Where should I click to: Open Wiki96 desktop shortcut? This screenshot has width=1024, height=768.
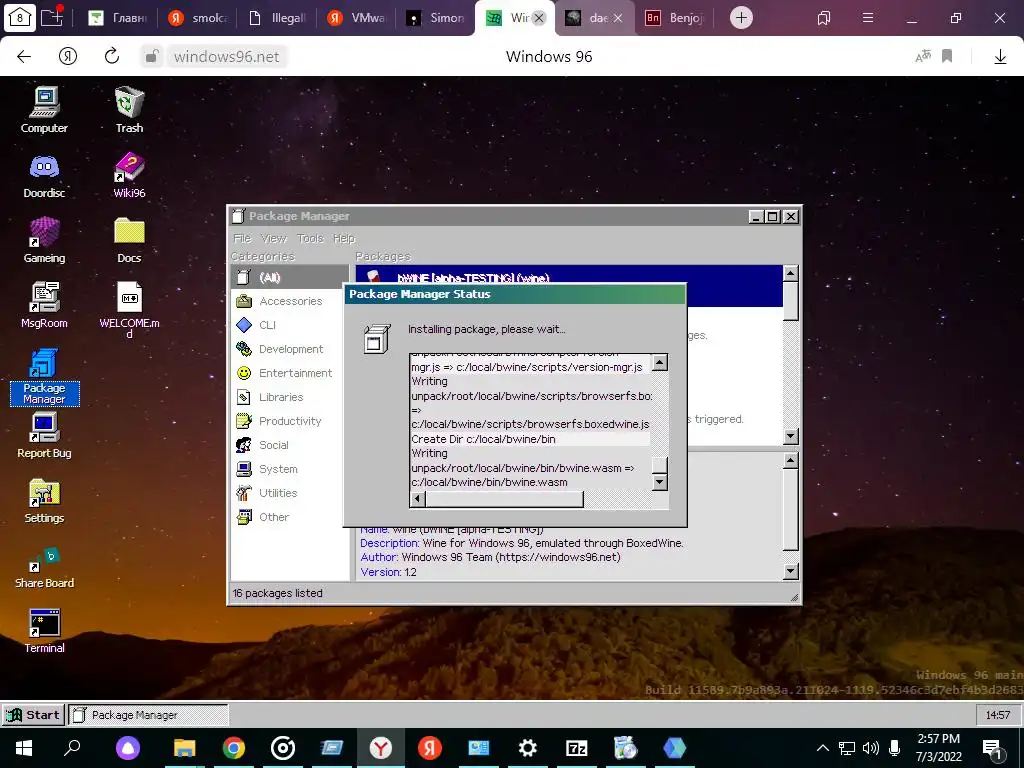tap(129, 175)
